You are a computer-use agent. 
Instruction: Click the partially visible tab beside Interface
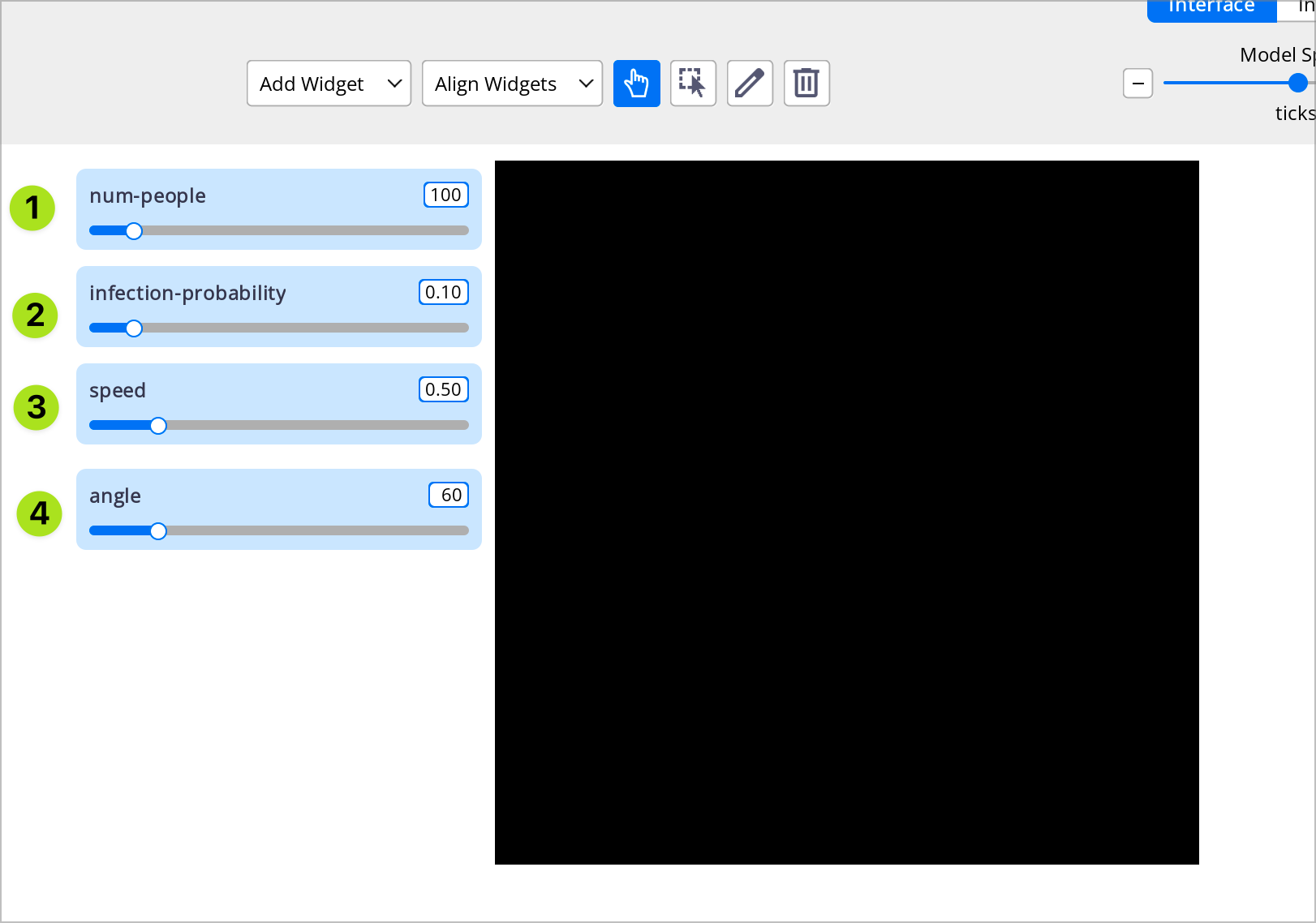coord(1303,6)
